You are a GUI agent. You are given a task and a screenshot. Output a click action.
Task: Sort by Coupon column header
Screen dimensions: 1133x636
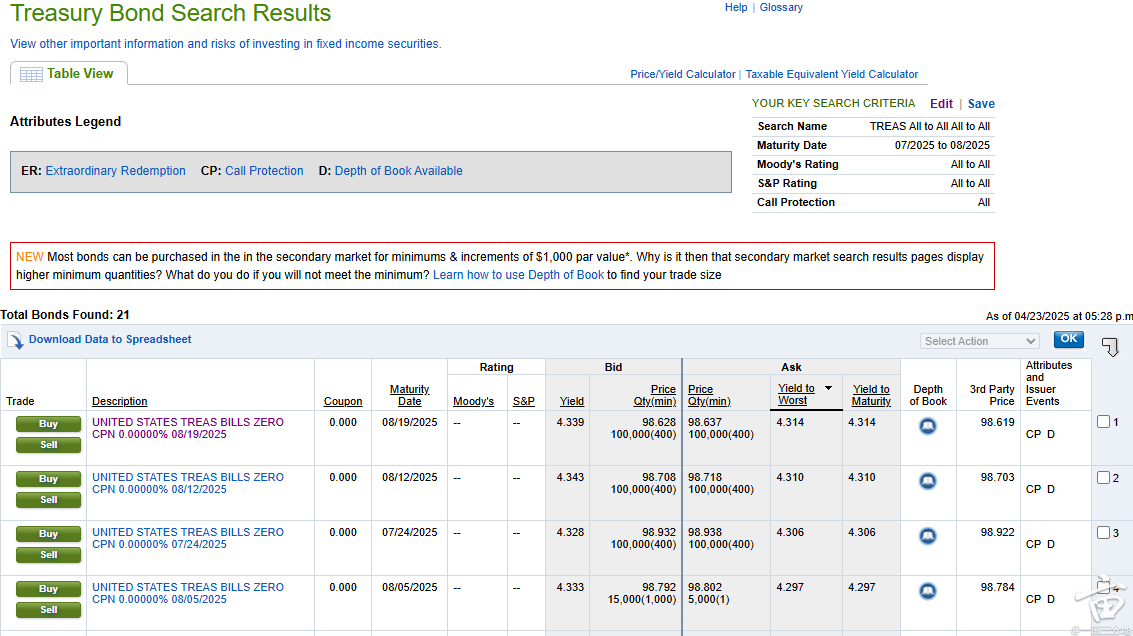click(343, 401)
